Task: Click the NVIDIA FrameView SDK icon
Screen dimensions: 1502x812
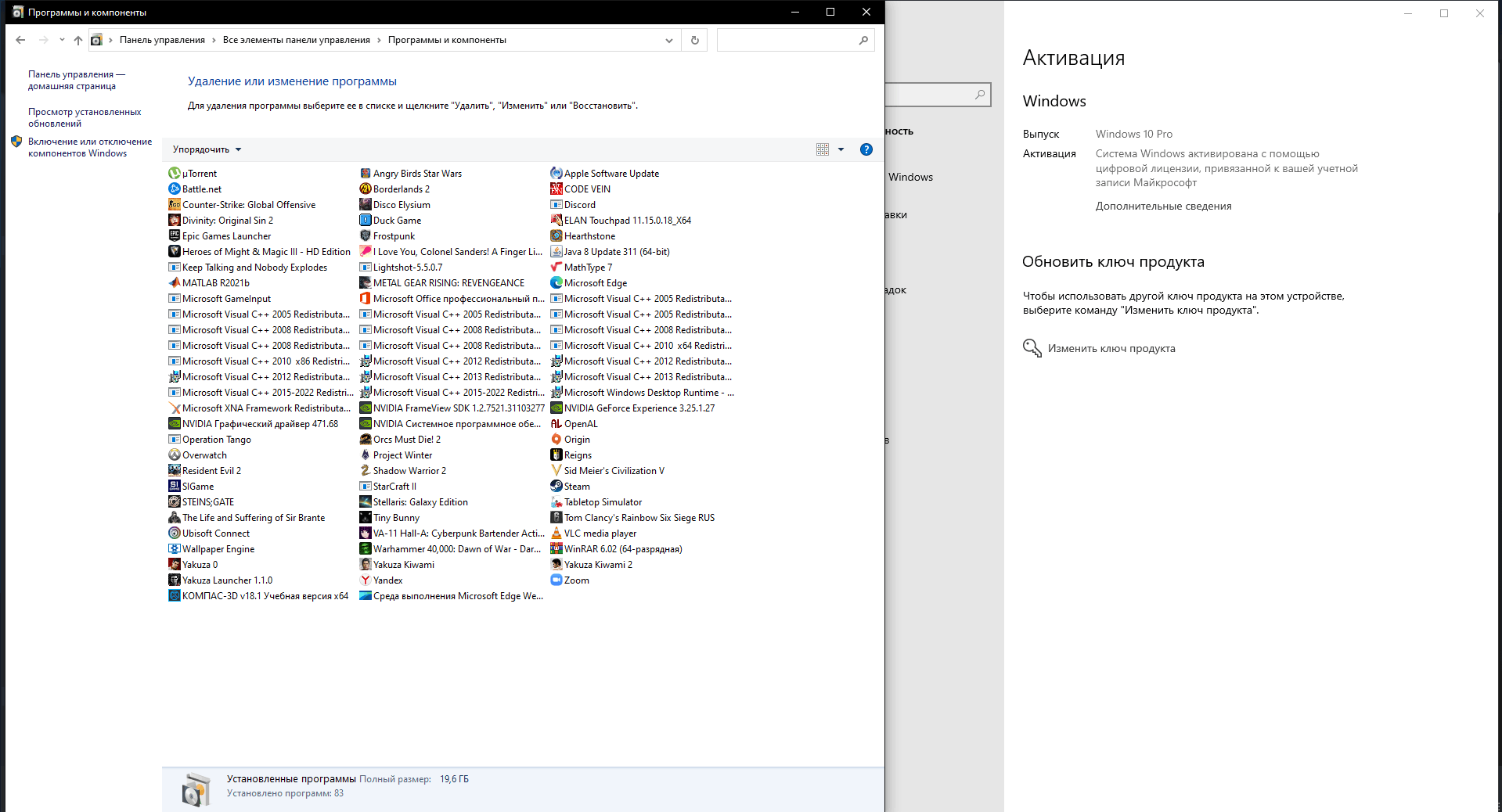Action: point(366,408)
